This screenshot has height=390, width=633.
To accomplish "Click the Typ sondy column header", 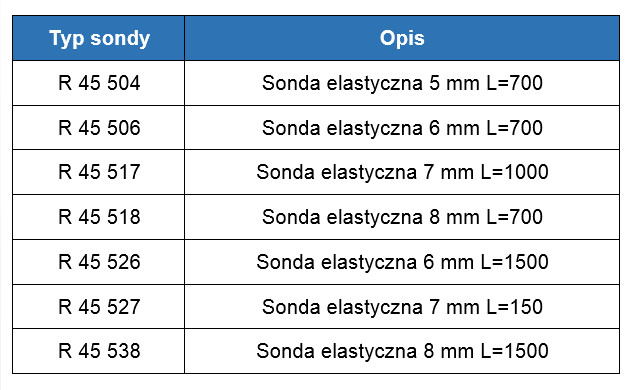I will 99,38.
